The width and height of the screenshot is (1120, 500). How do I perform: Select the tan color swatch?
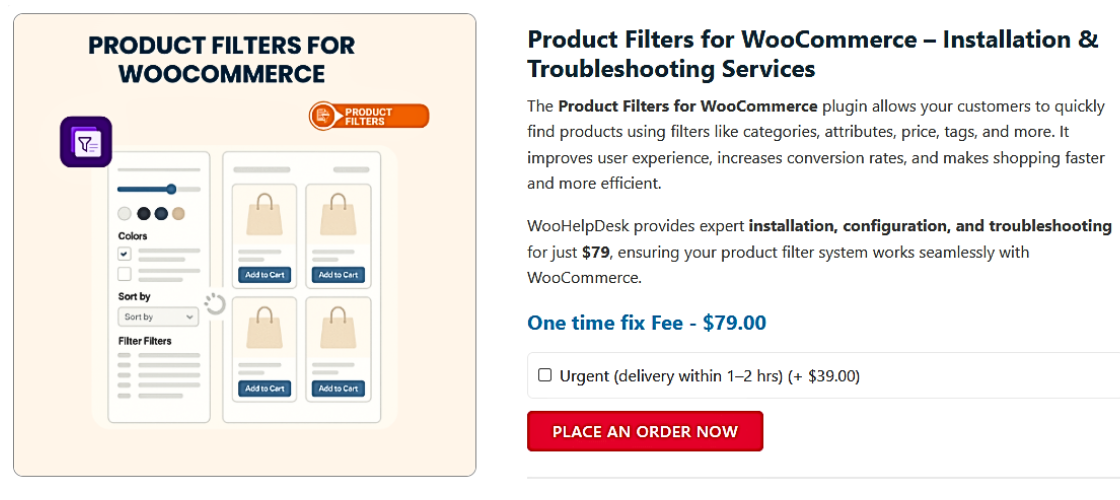coord(178,213)
